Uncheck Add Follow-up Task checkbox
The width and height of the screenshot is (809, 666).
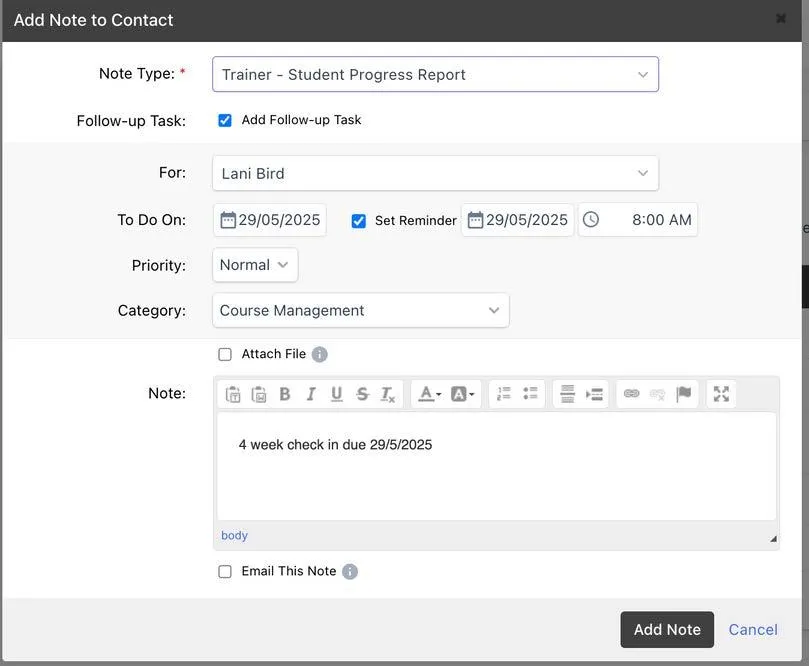pos(225,120)
